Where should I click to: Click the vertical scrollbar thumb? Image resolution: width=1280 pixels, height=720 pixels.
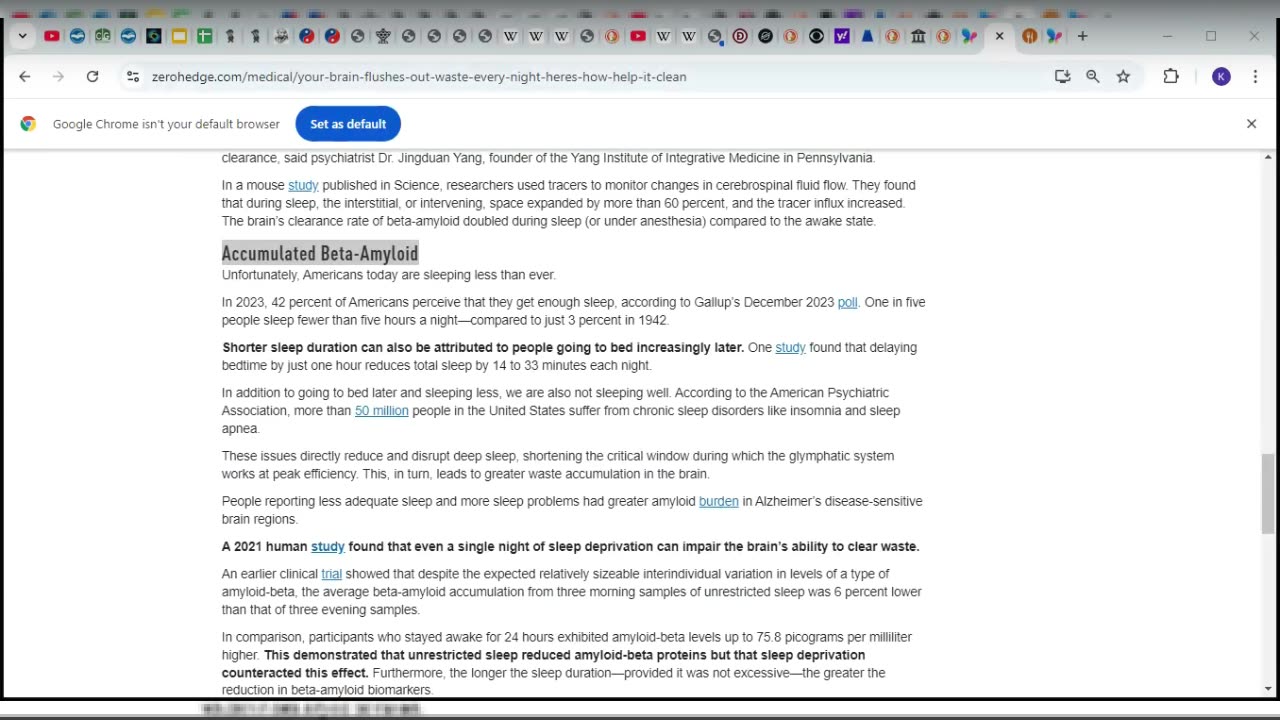(1268, 493)
